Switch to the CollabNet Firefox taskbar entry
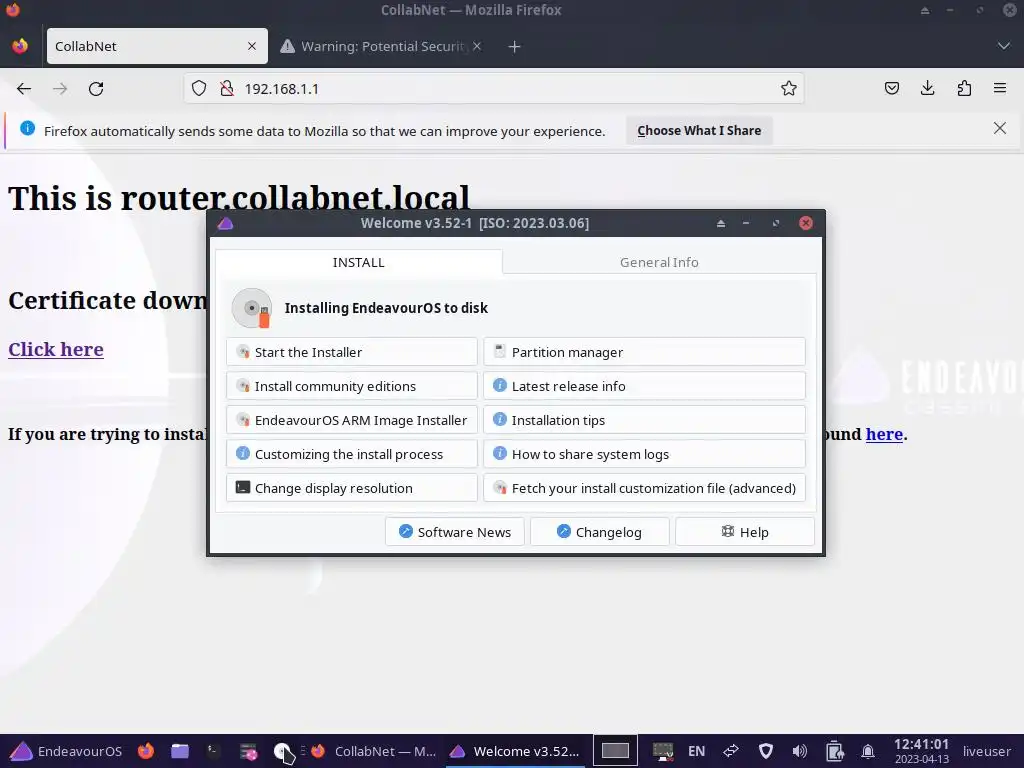This screenshot has height=768, width=1024. [x=374, y=751]
